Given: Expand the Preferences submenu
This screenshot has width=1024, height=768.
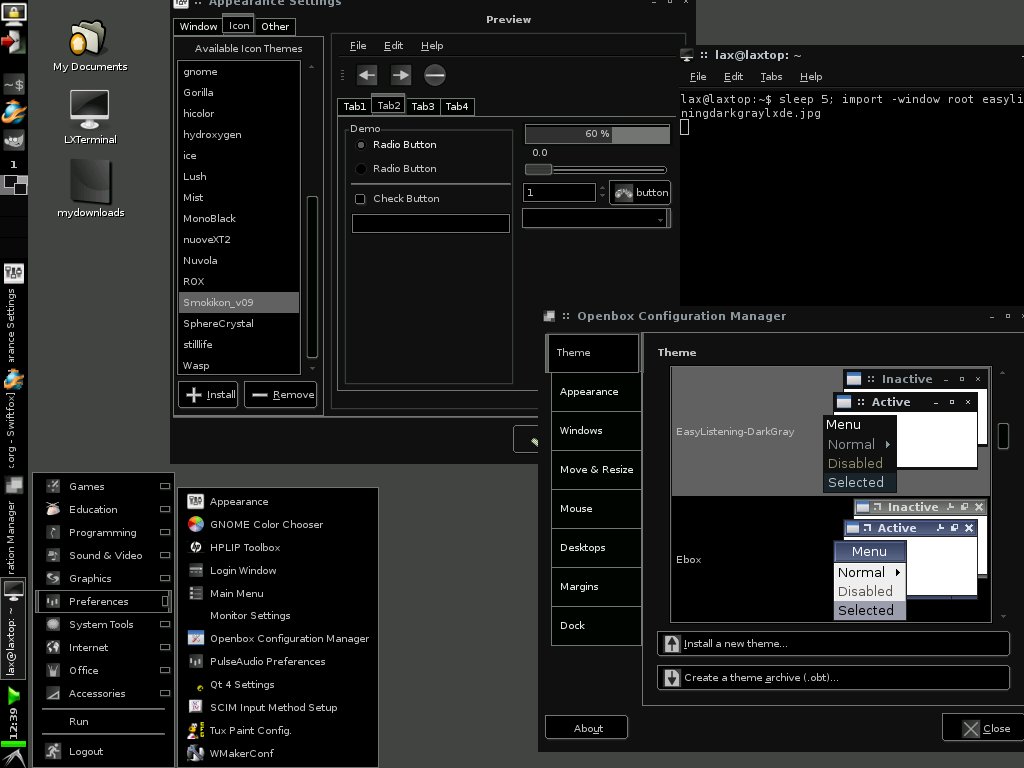Looking at the screenshot, I should coord(103,601).
